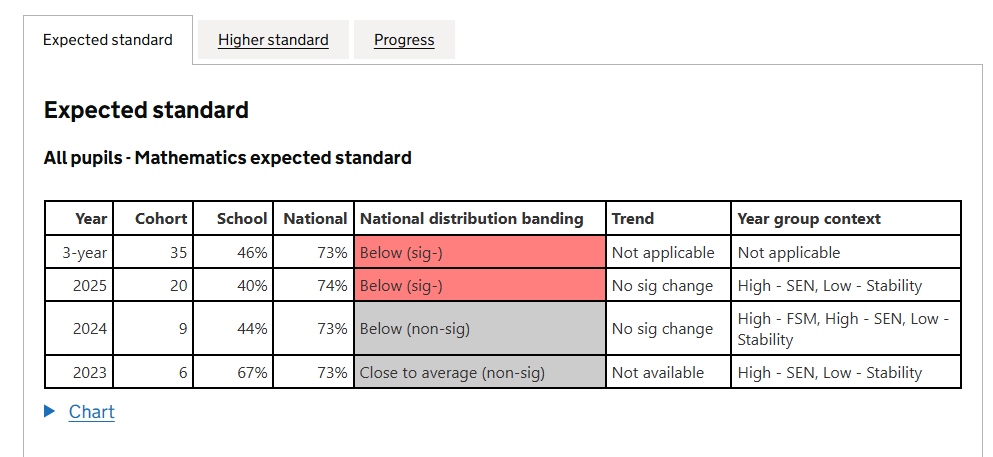Screen dimensions: 993x457
Task: Click the grey Close to average cell
Action: pyautogui.click(x=480, y=373)
